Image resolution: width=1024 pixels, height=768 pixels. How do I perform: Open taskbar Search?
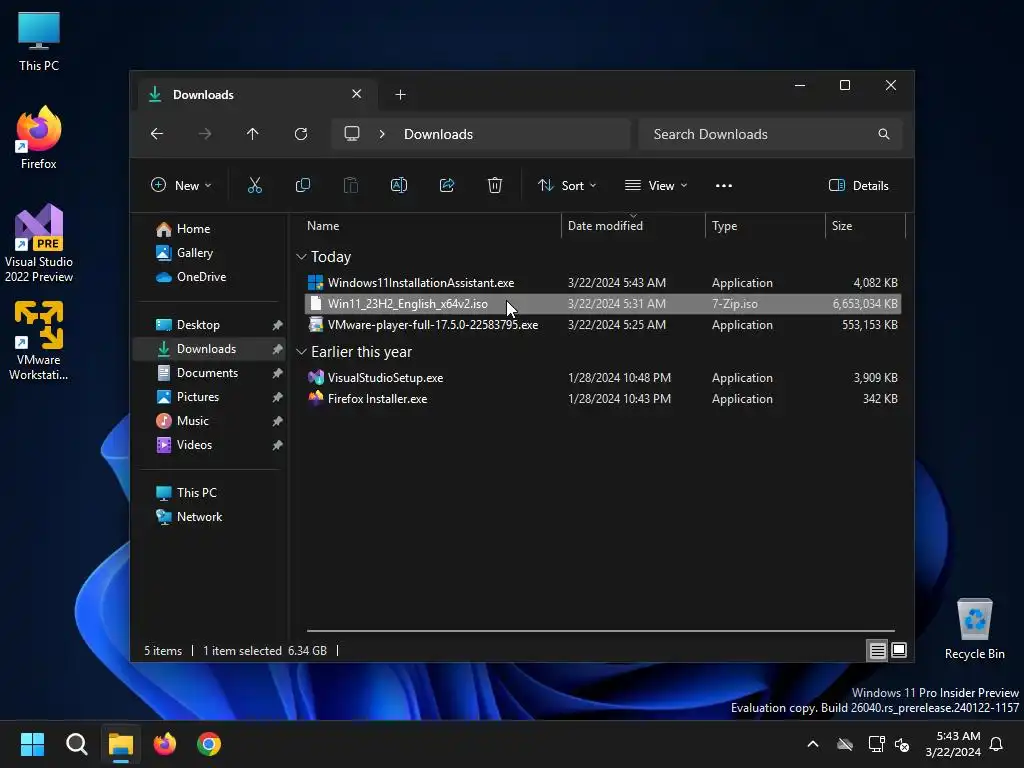[x=76, y=744]
